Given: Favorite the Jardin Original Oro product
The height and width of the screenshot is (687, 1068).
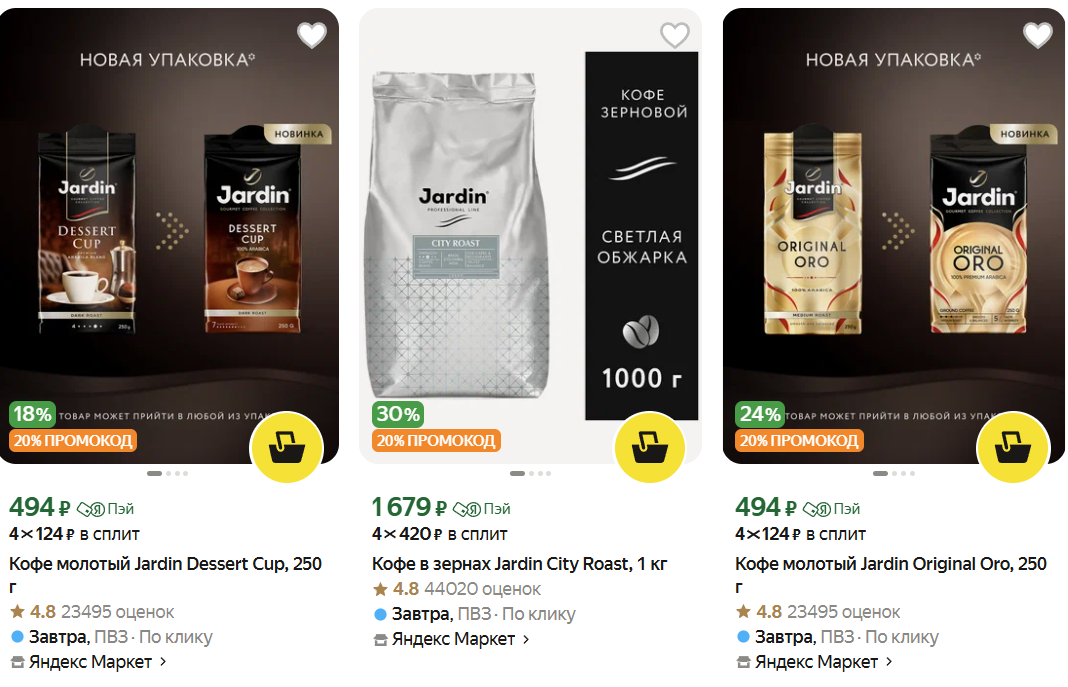Looking at the screenshot, I should (x=1038, y=35).
